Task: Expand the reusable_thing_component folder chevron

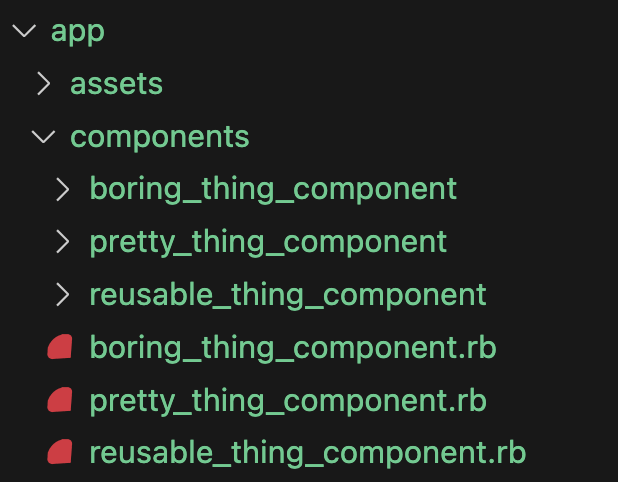Action: 63,294
